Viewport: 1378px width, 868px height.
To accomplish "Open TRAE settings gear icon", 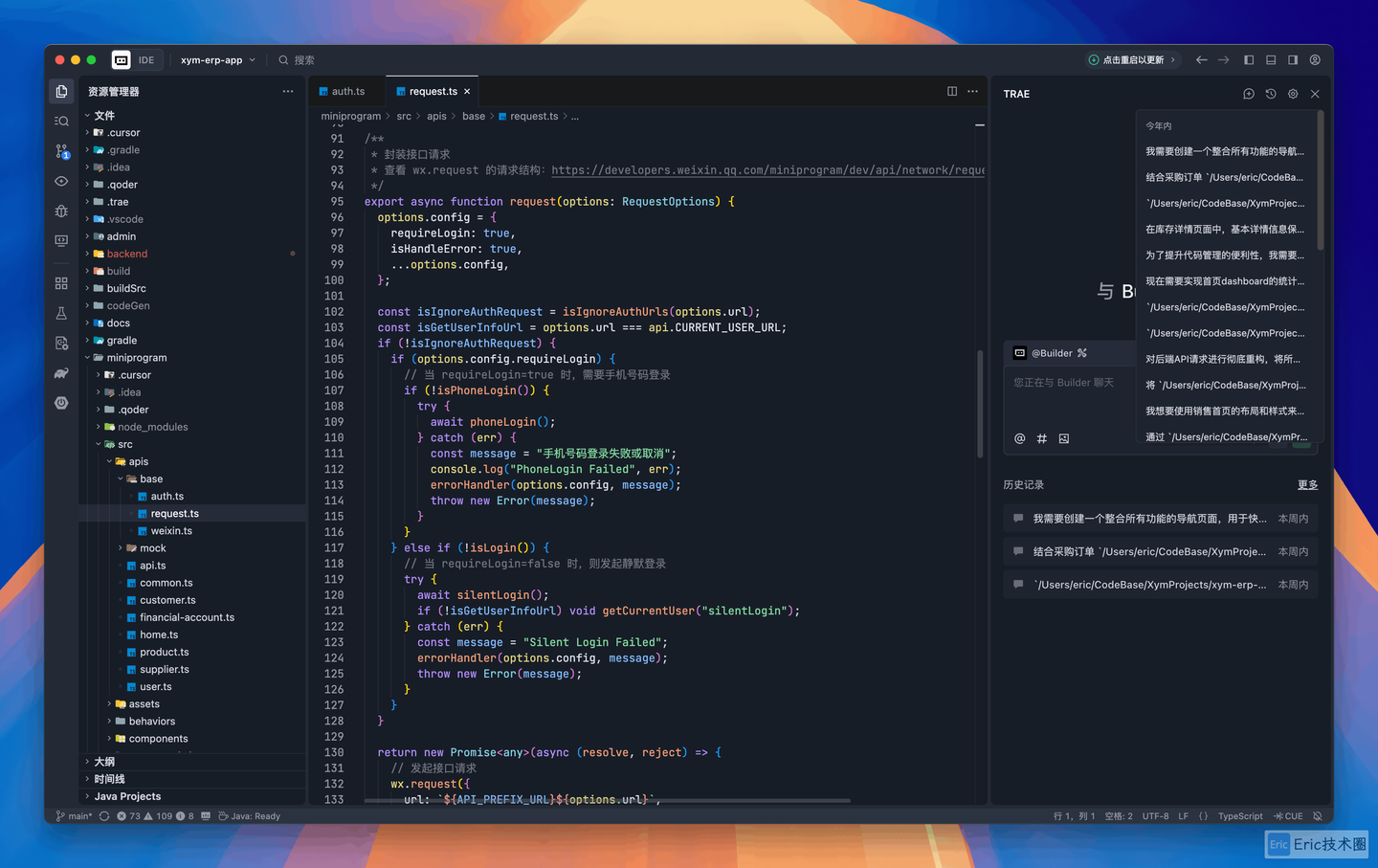I will (x=1293, y=94).
